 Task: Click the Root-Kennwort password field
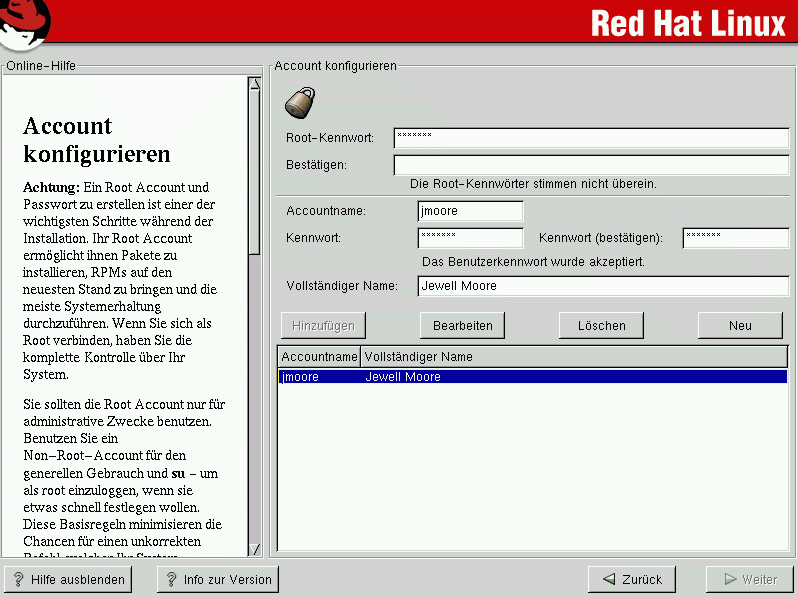tap(590, 138)
